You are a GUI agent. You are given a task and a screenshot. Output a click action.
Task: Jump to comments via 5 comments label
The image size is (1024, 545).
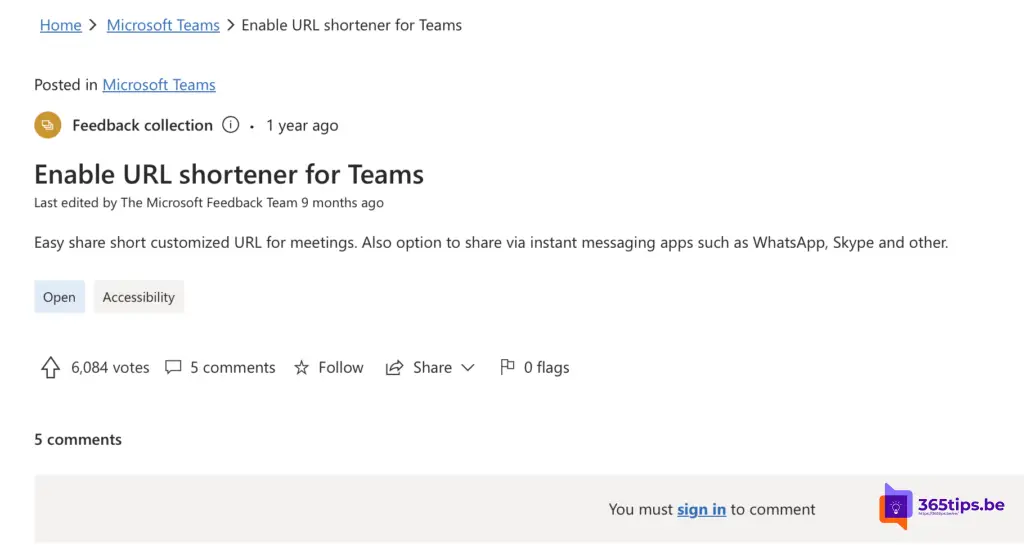pos(232,368)
